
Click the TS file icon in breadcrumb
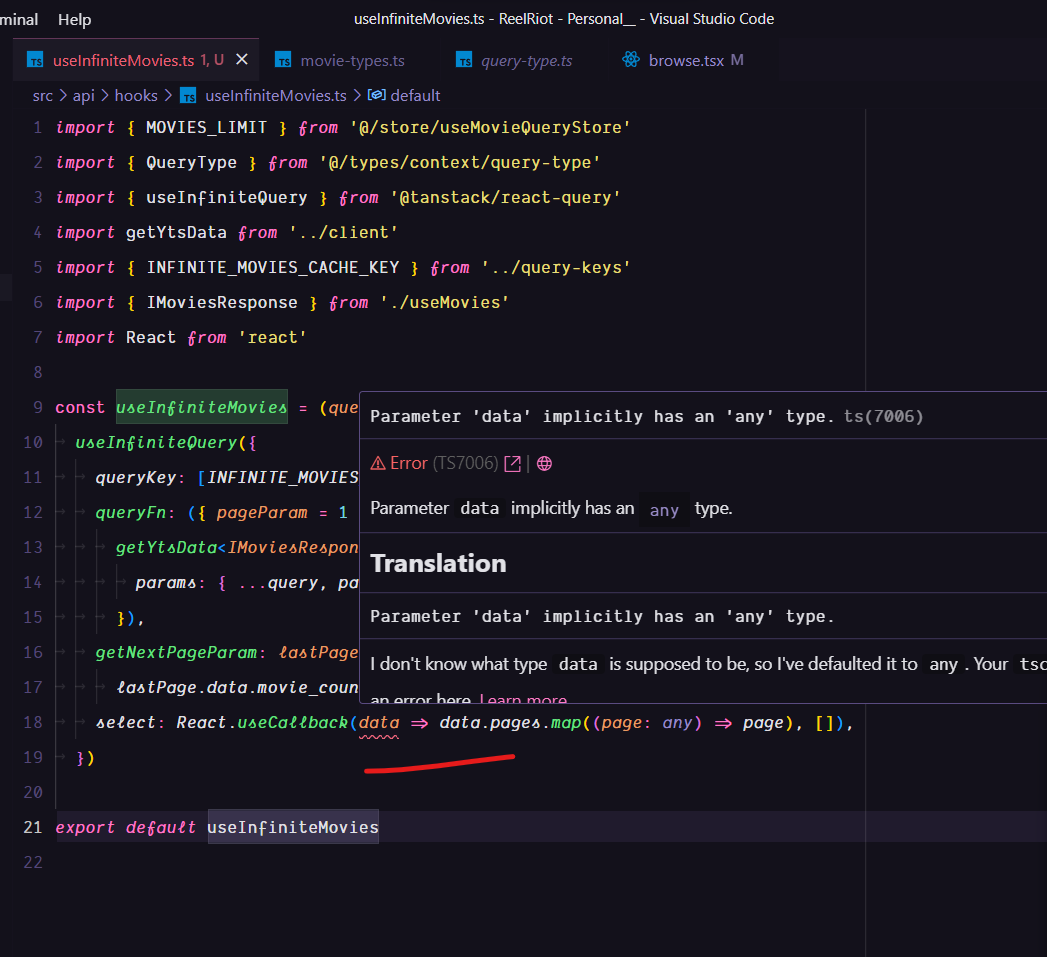189,95
